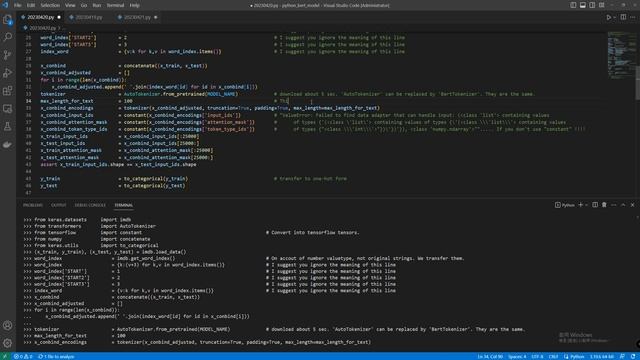Switch to the 20230420.py editor tab
Viewport: 640px width, 360px height.
tap(40, 18)
